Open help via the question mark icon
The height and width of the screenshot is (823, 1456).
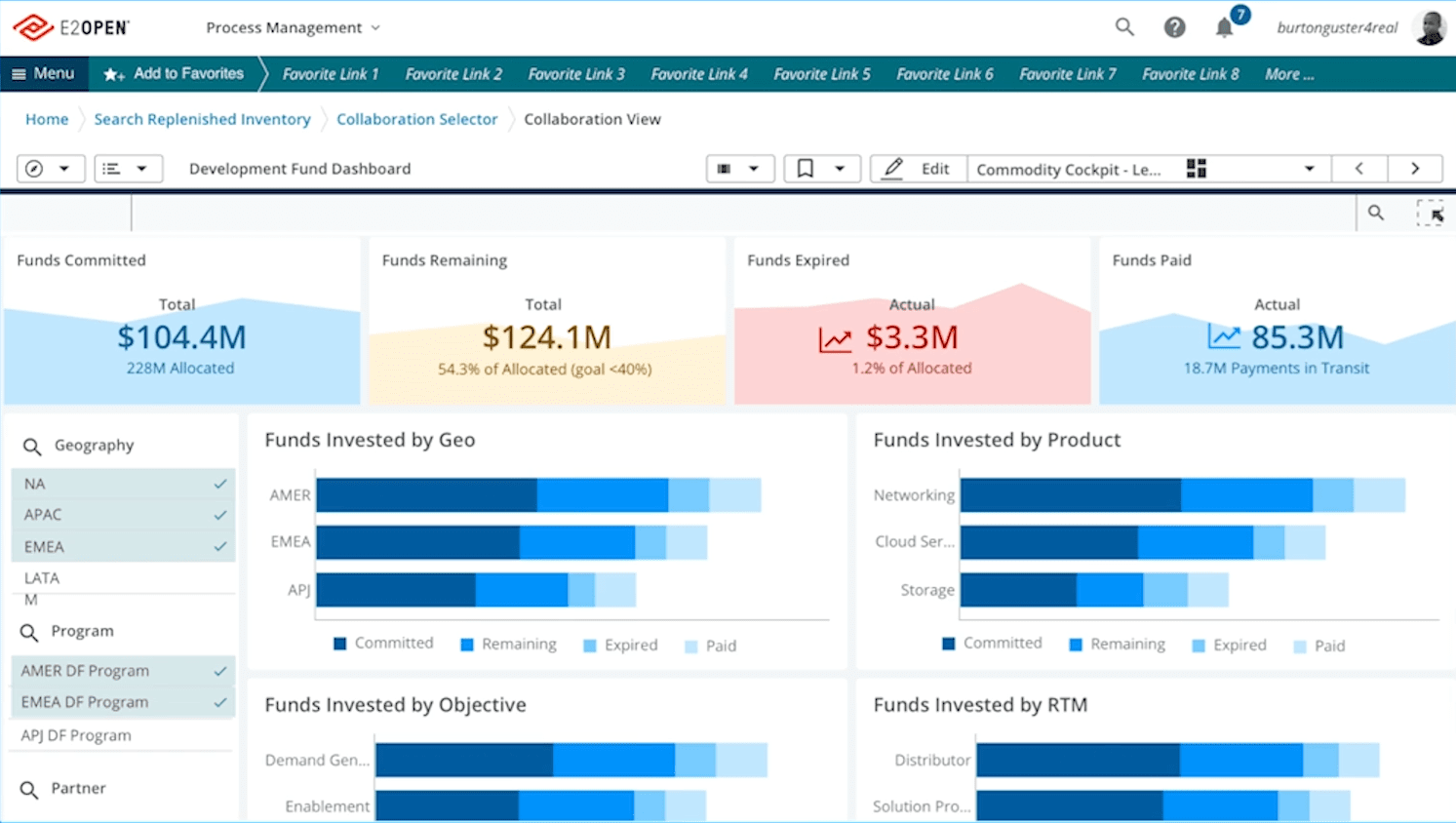tap(1174, 27)
